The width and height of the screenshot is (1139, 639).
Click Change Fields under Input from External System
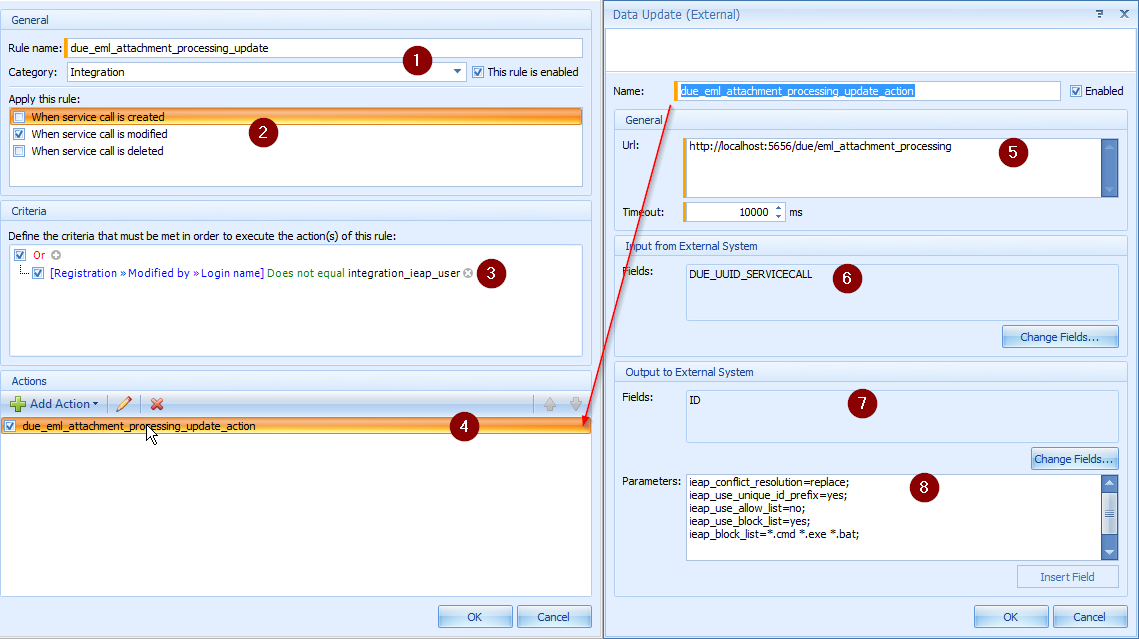(x=1060, y=337)
